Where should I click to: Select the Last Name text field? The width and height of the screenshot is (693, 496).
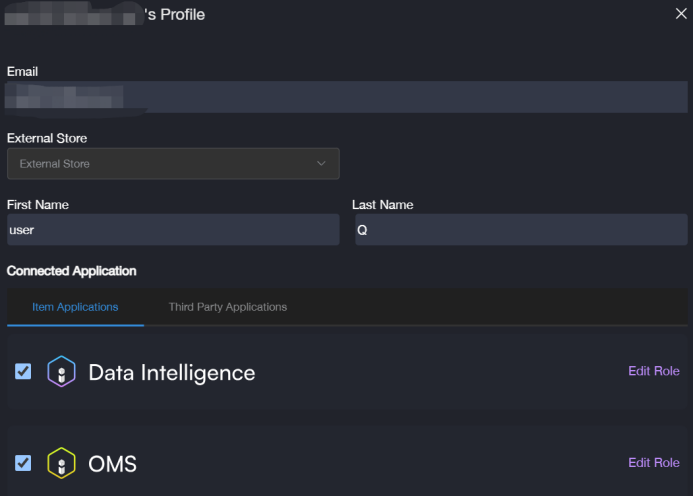pyautogui.click(x=520, y=229)
